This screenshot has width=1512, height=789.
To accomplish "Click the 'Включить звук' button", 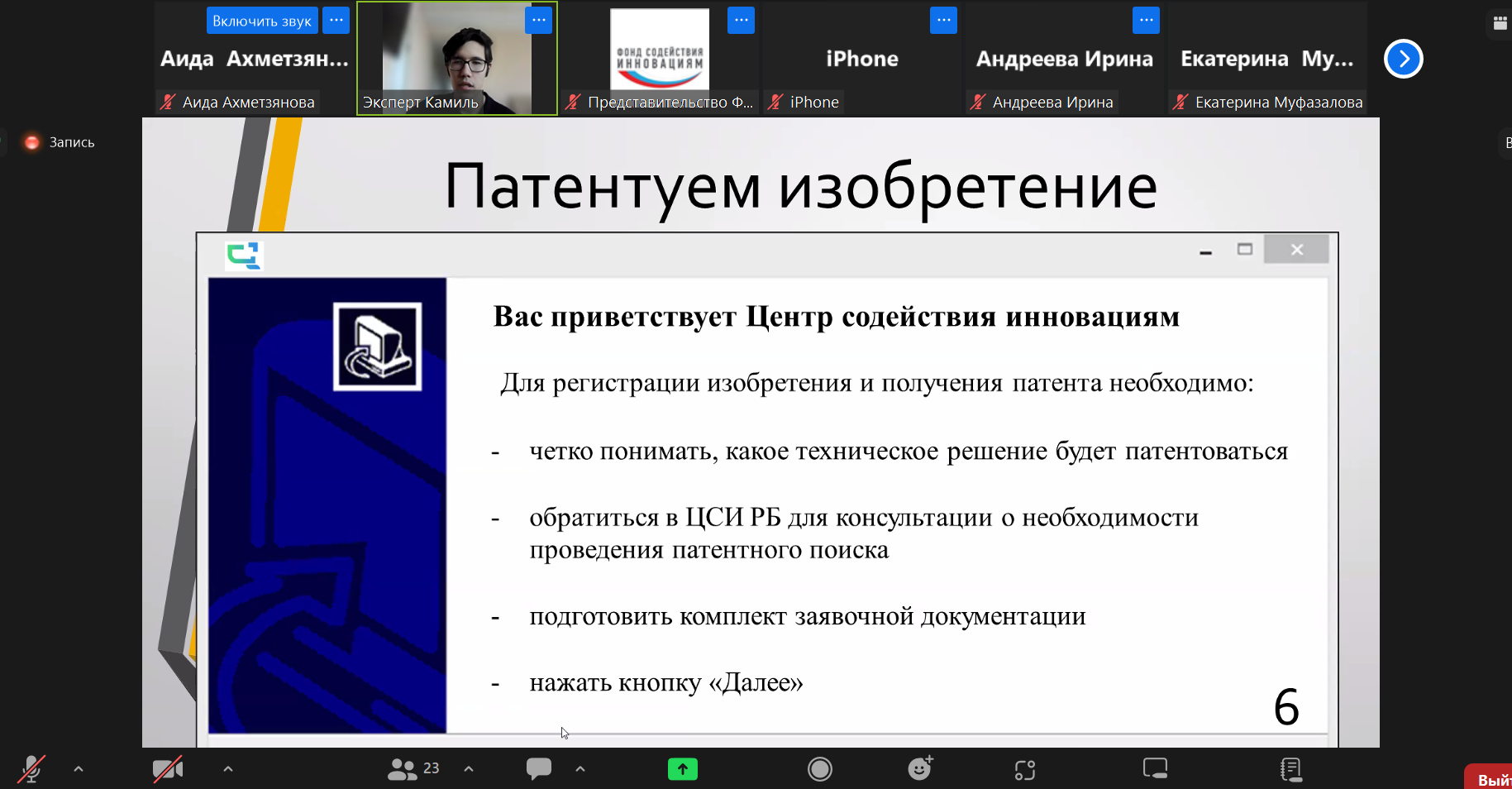I will click(x=261, y=21).
